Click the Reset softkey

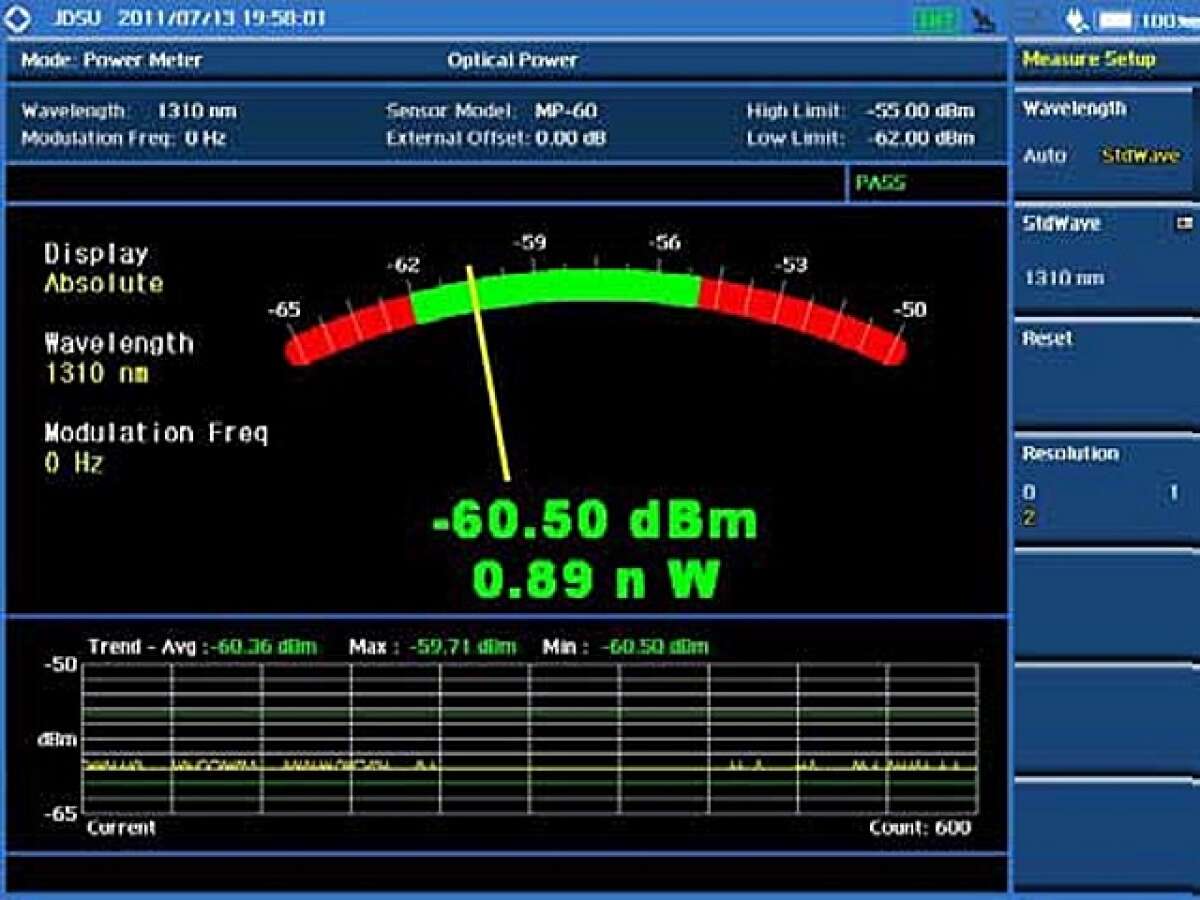coord(1106,376)
